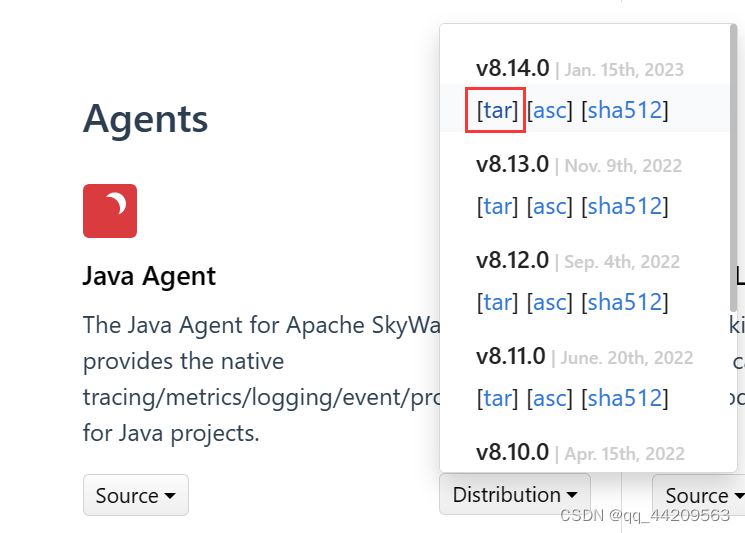Image resolution: width=745 pixels, height=533 pixels.
Task: Open the v8.14.0 sha512 checksum link
Action: coord(625,110)
